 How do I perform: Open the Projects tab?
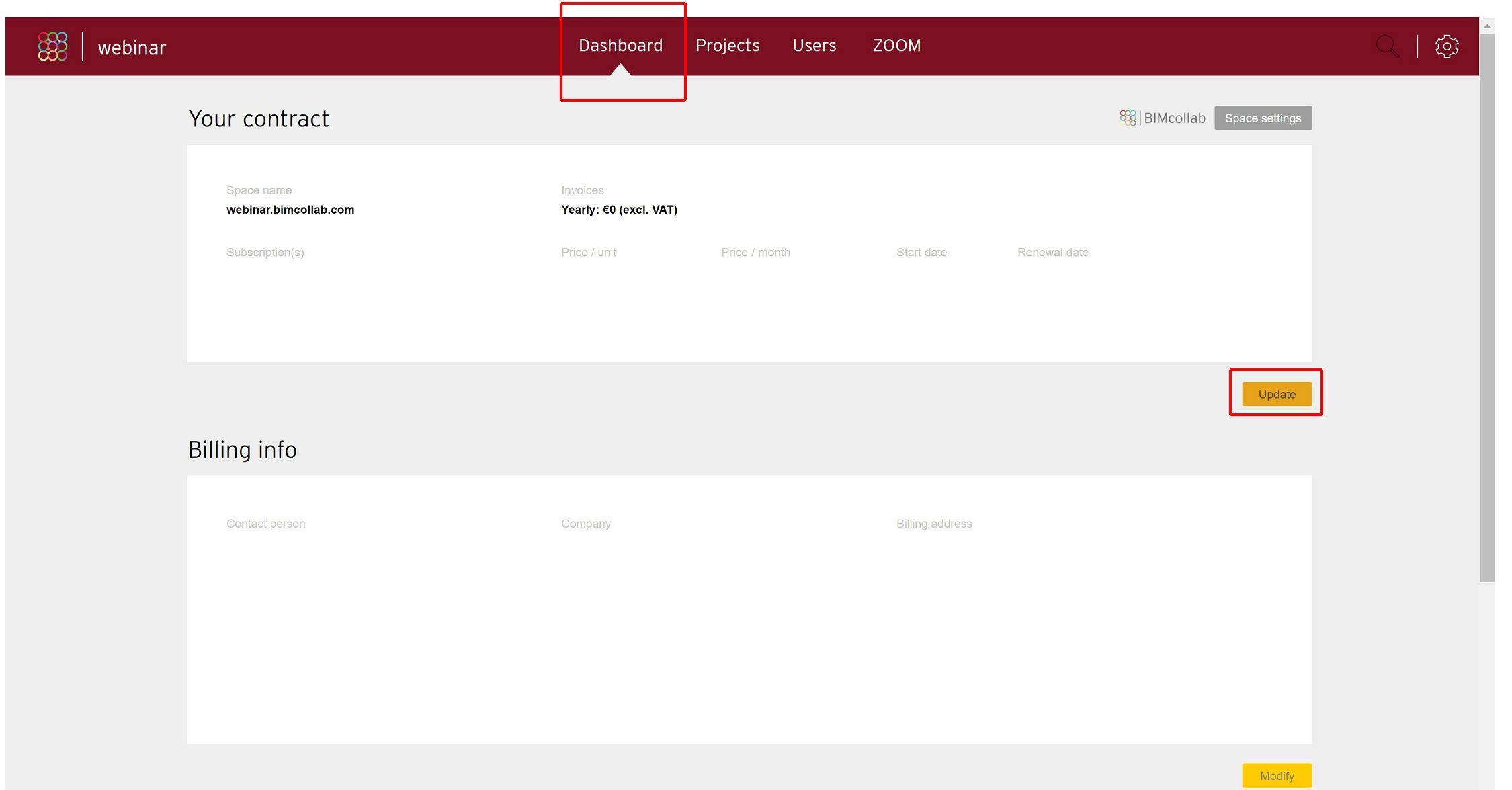tap(727, 46)
